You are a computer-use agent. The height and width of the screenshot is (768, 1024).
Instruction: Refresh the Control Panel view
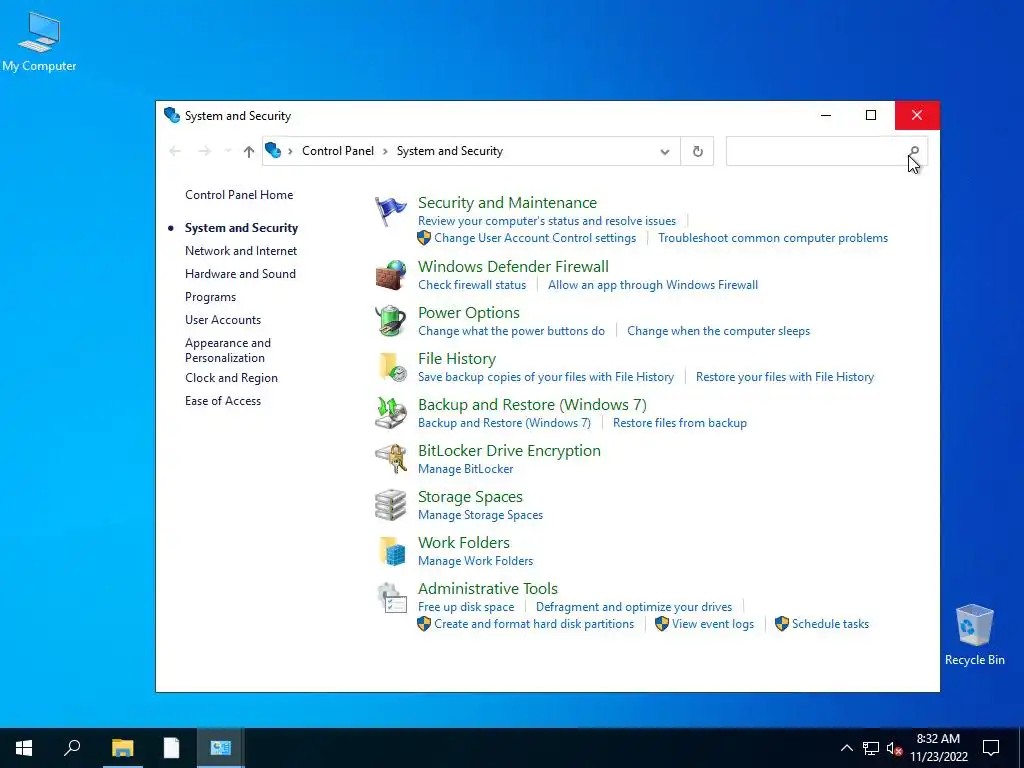697,152
